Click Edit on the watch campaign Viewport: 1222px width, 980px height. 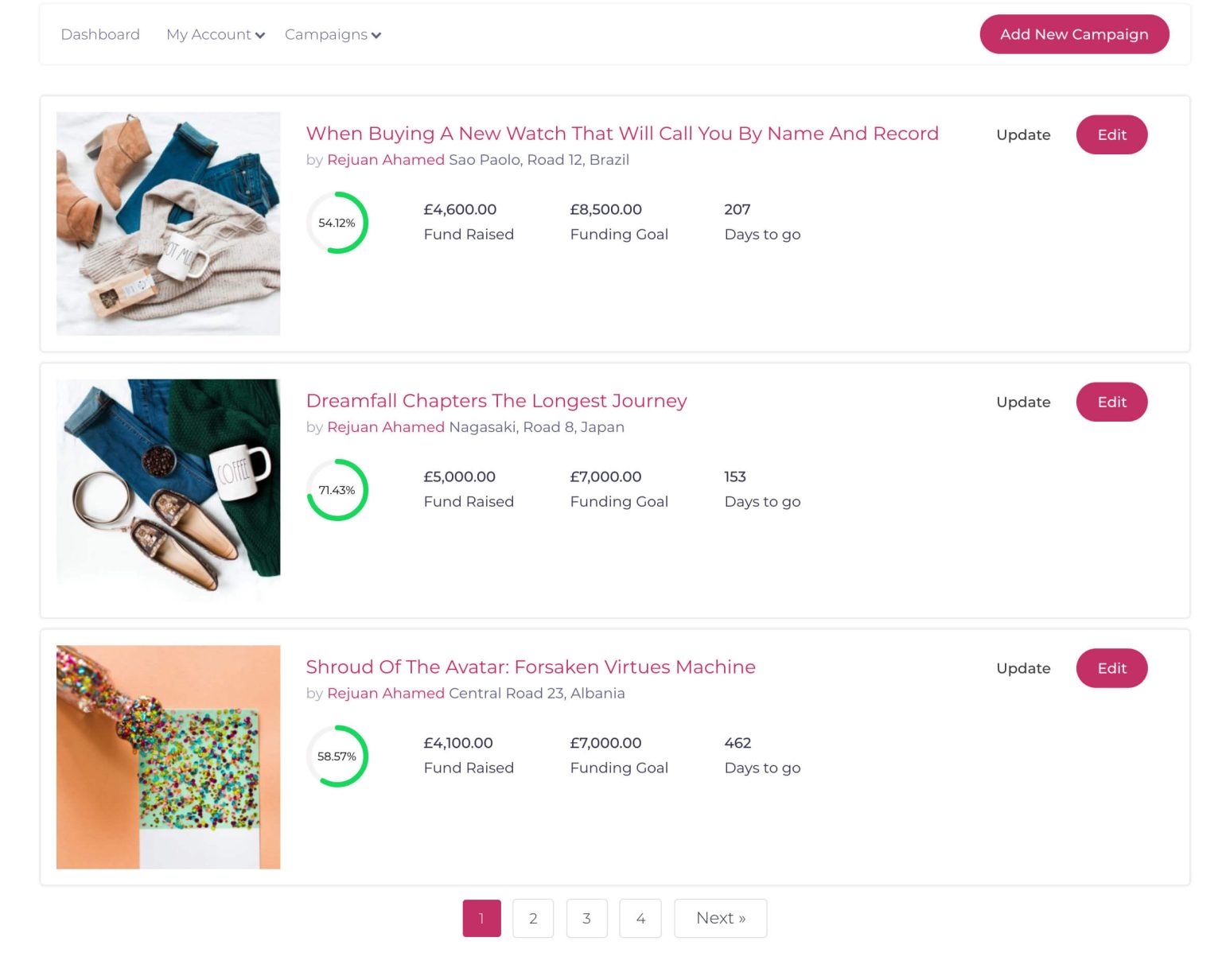[x=1111, y=135]
